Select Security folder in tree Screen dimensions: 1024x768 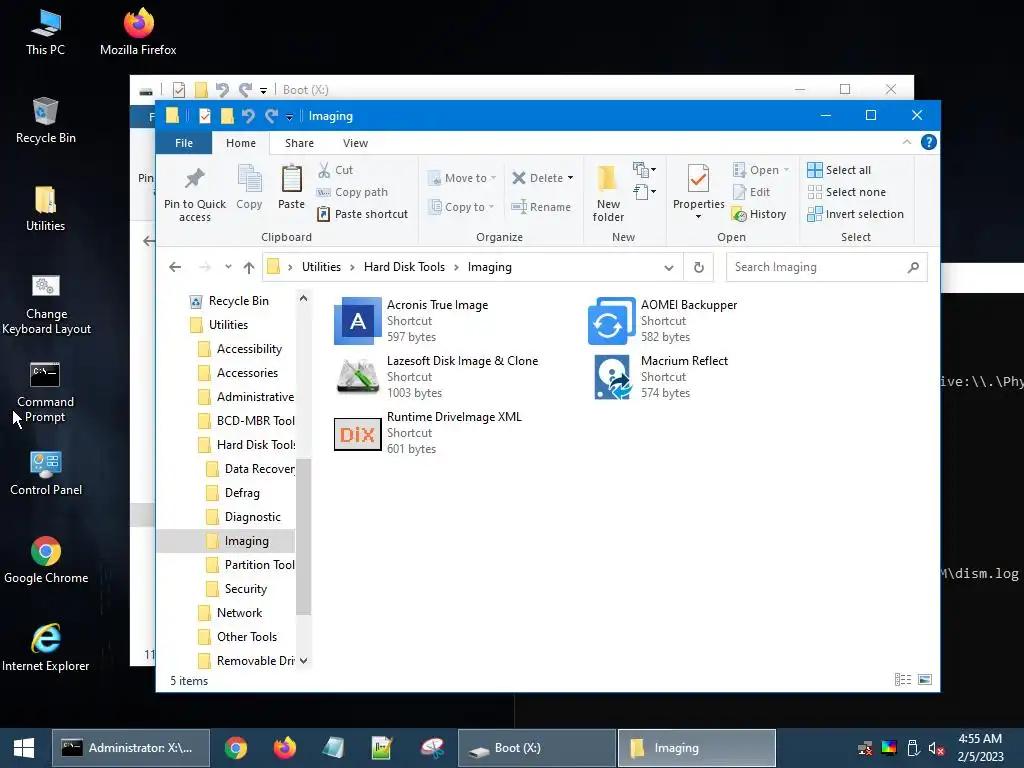[236, 589]
